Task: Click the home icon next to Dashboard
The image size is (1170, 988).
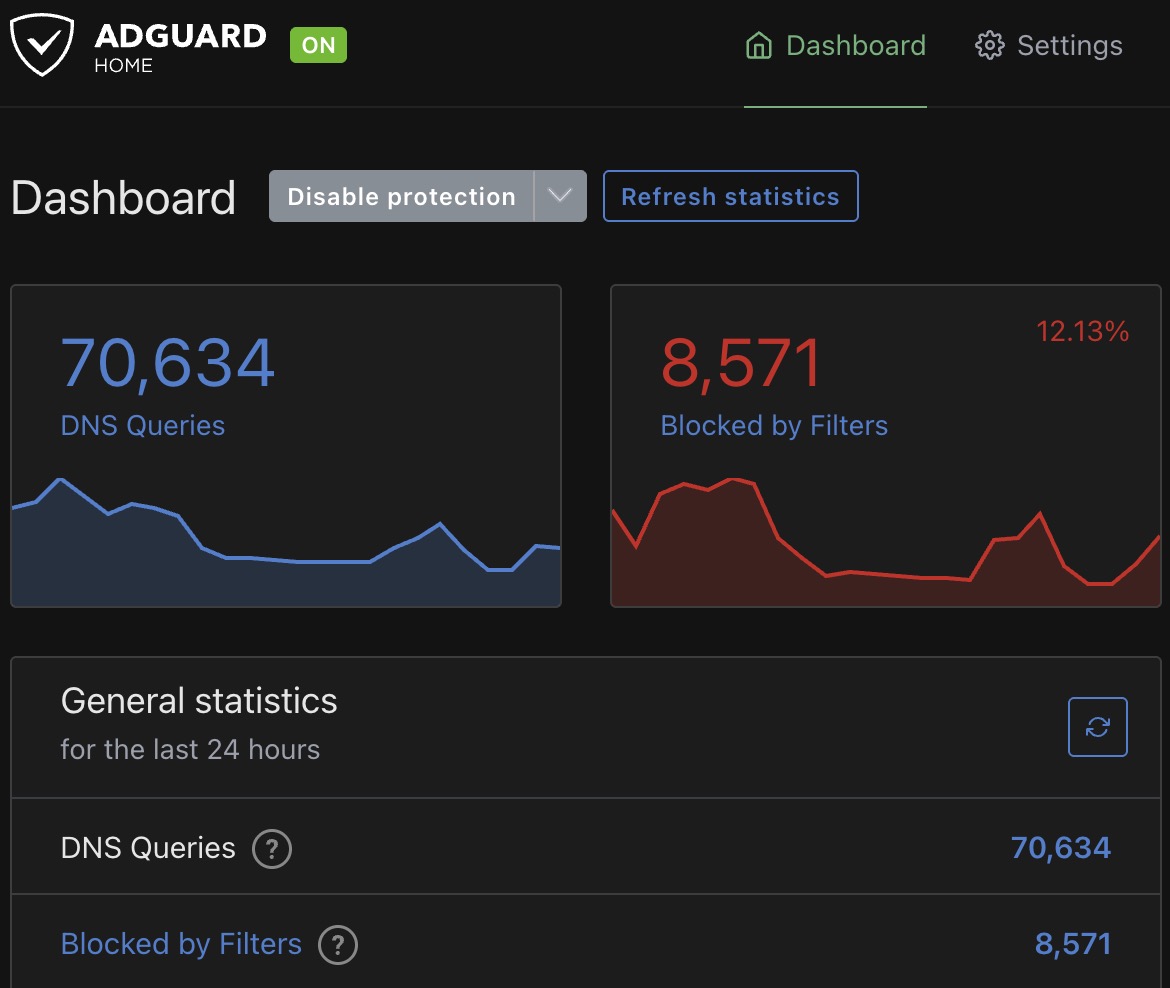Action: click(760, 45)
